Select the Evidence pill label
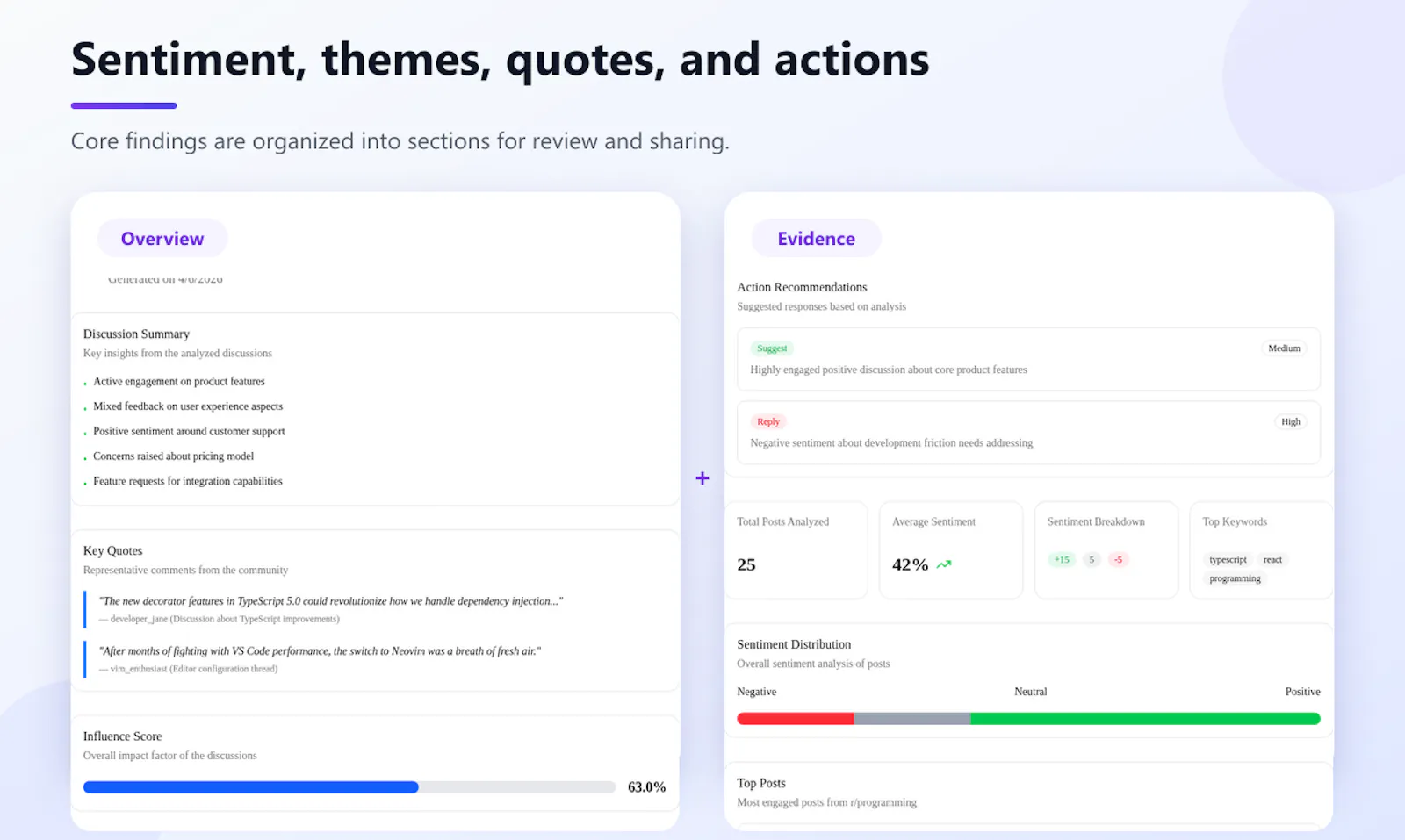Screen dimensions: 1405x840 click(x=816, y=239)
